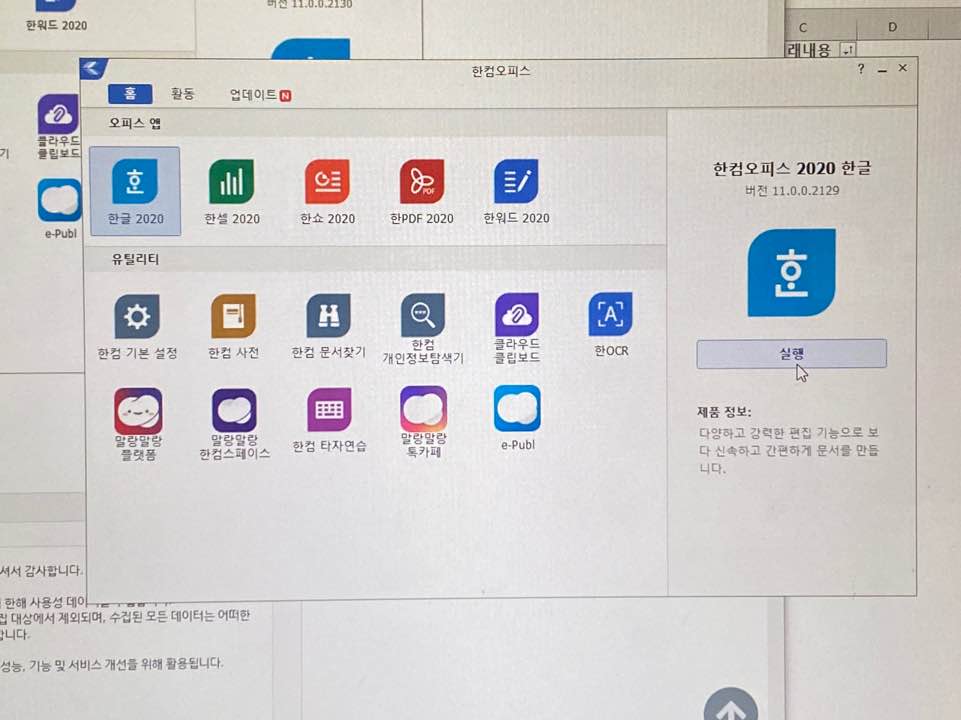The height and width of the screenshot is (720, 961).
Task: Launch 한글 2020 from the office apps
Action: coord(135,185)
